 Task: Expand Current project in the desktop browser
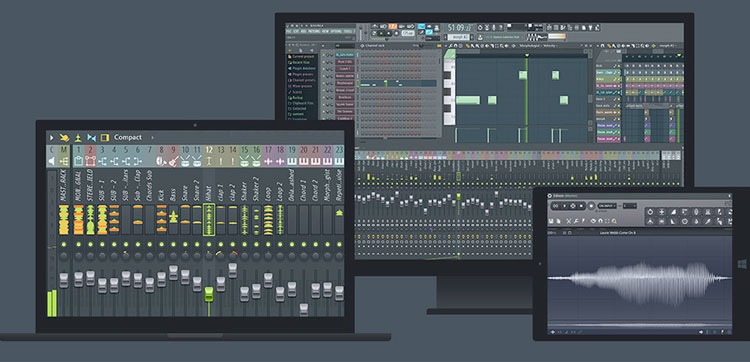[303, 56]
